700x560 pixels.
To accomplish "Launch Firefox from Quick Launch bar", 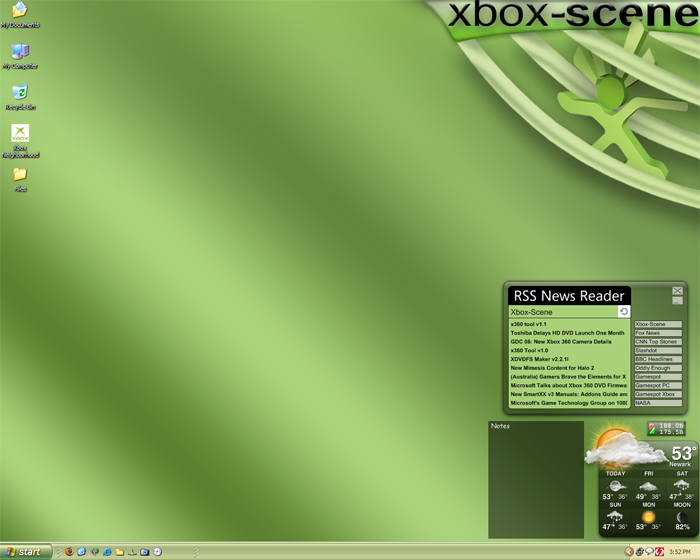I will 69,552.
